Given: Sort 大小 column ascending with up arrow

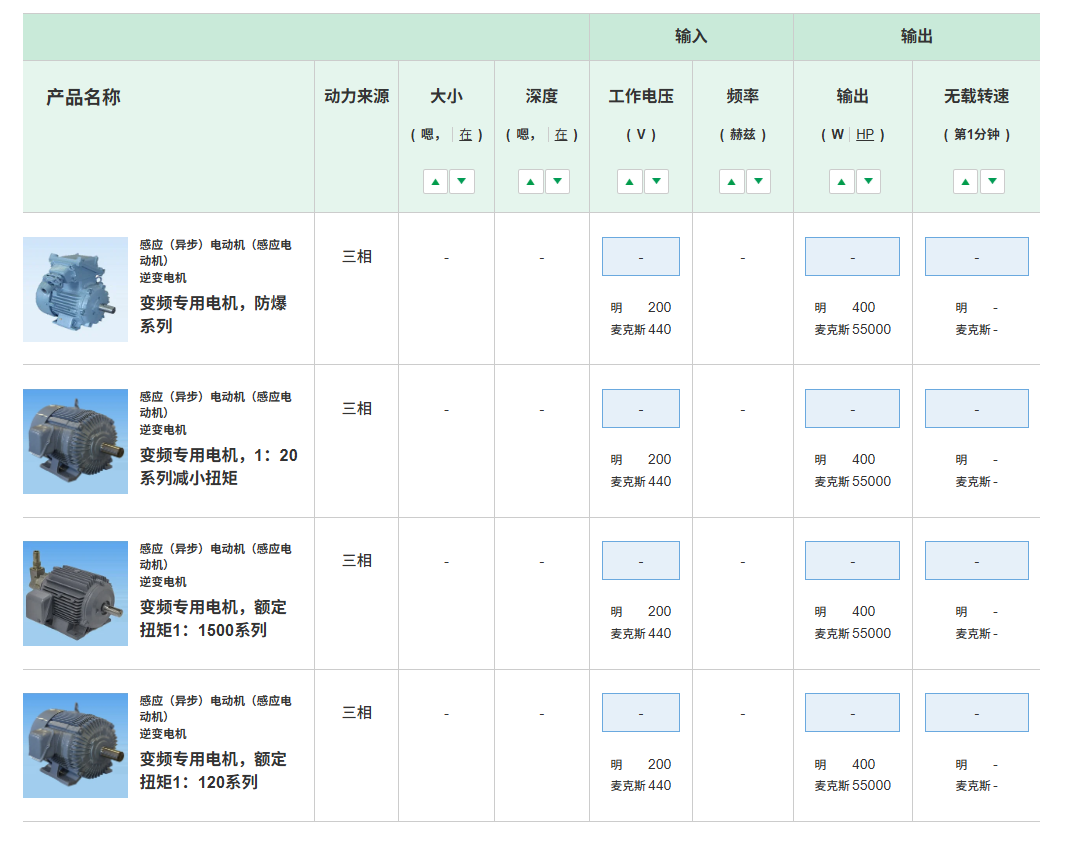Looking at the screenshot, I should (435, 181).
